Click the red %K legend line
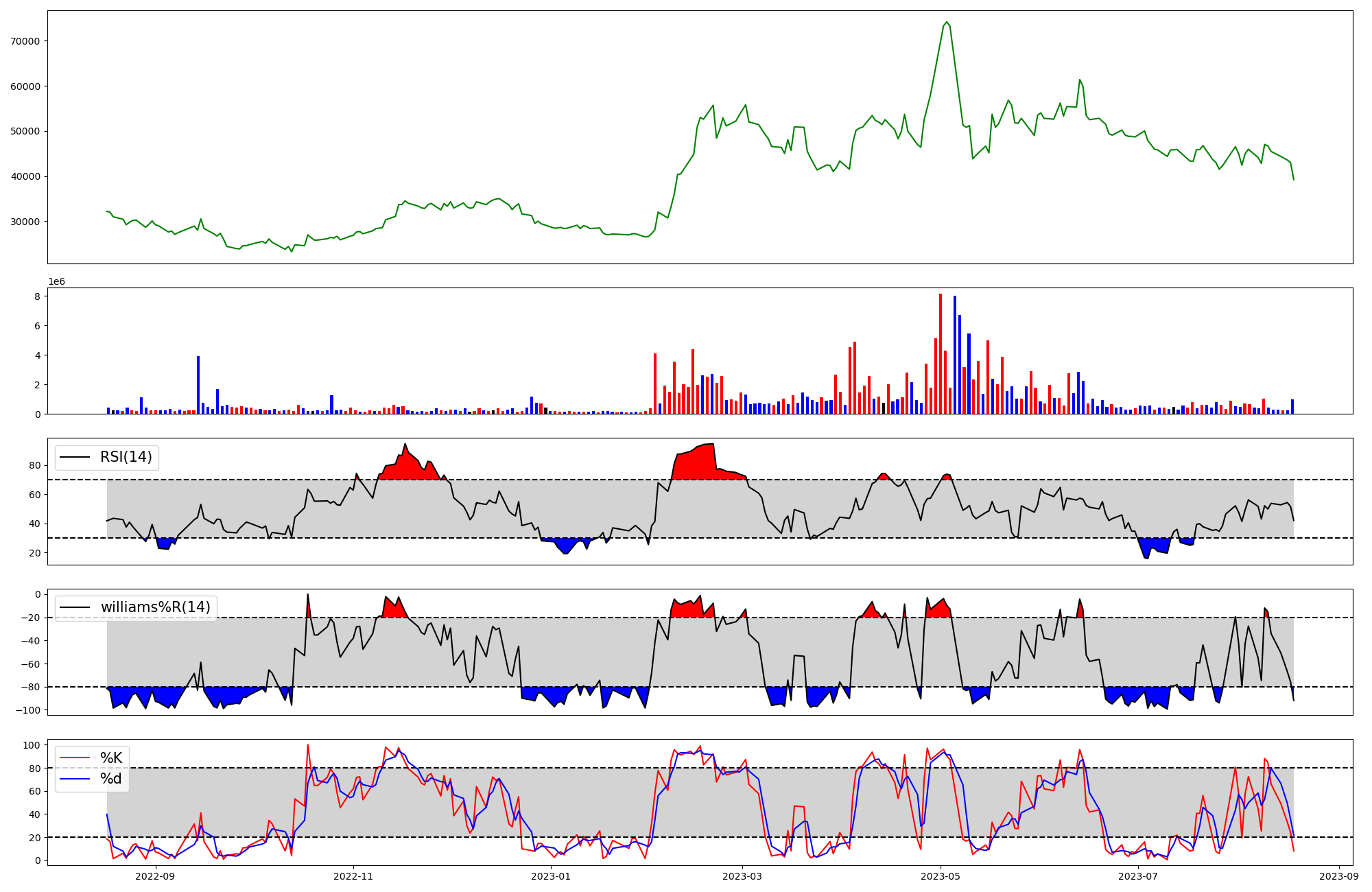The height and width of the screenshot is (892, 1372). 75,758
